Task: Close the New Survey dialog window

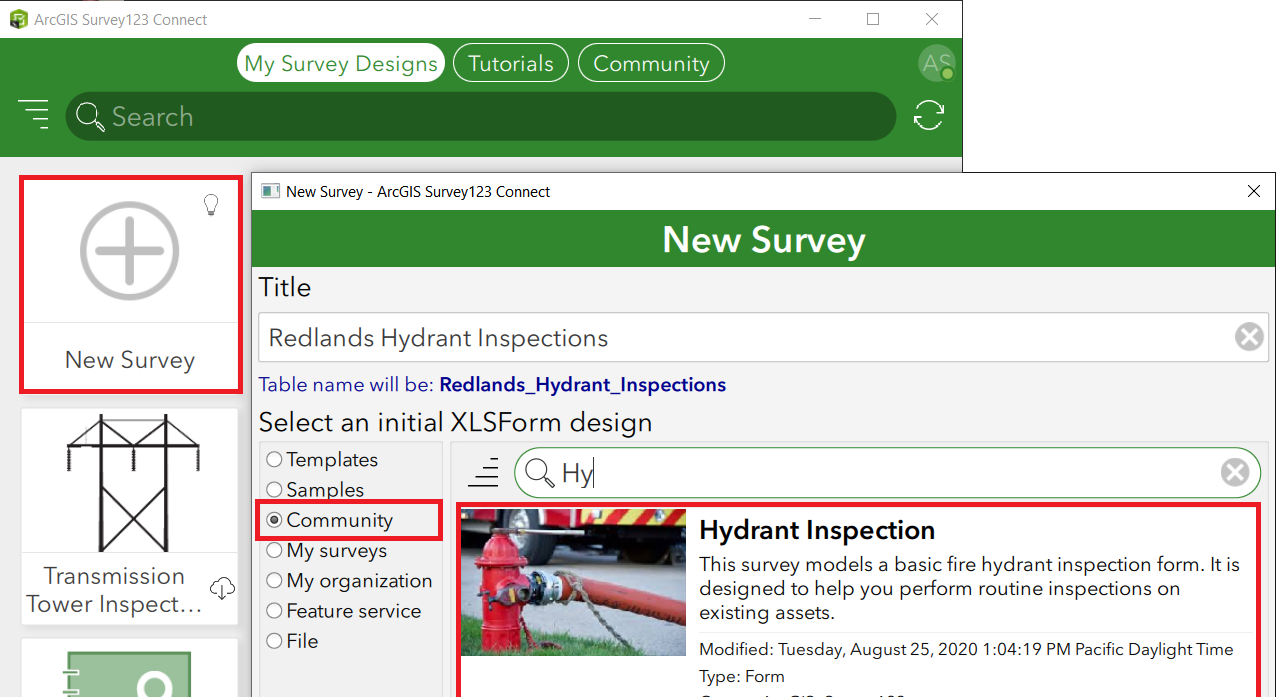Action: tap(1254, 191)
